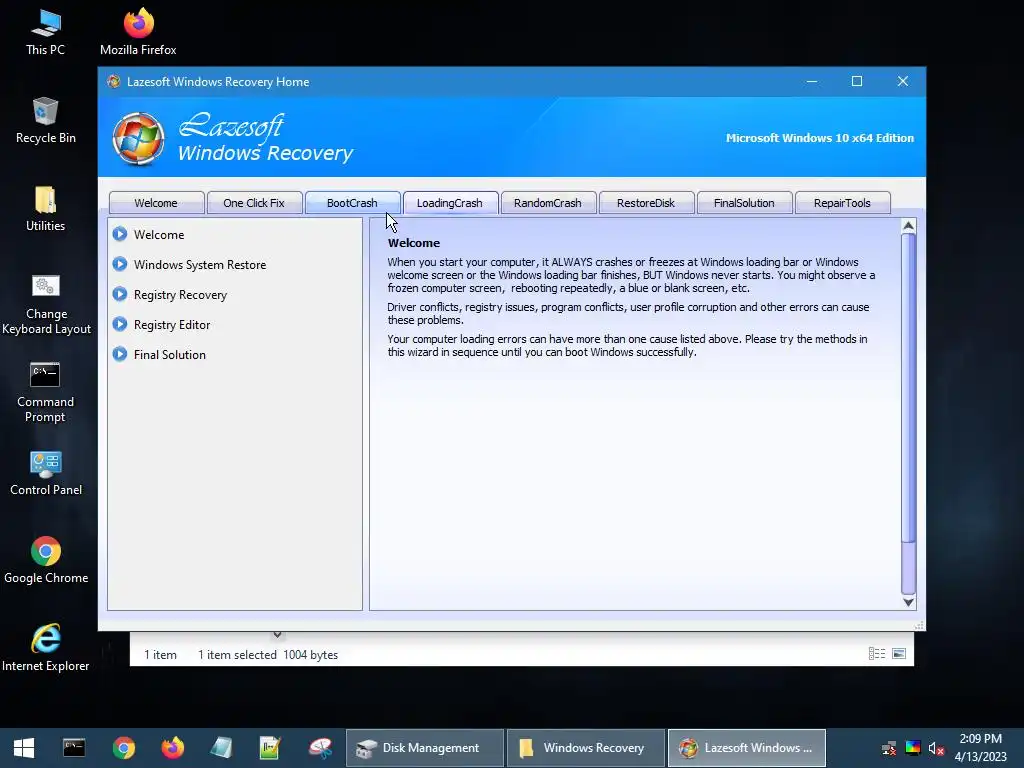Click the Windows System Restore arrow icon
Image resolution: width=1024 pixels, height=768 pixels.
click(x=120, y=264)
